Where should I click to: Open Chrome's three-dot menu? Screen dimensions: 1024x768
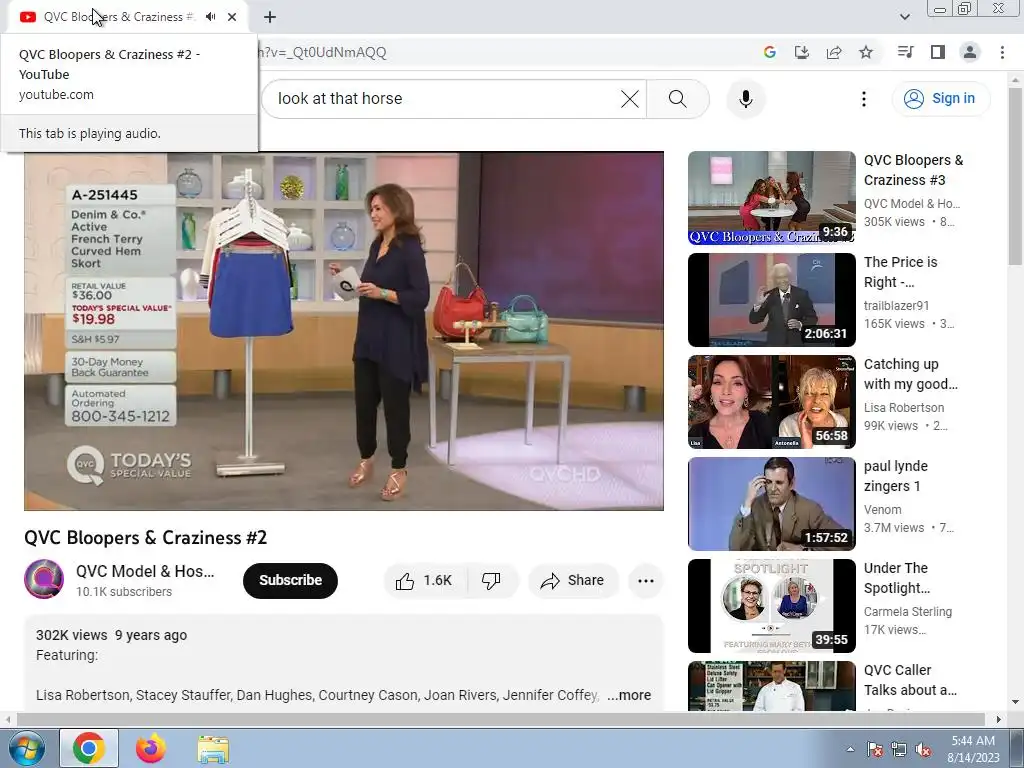point(1002,52)
